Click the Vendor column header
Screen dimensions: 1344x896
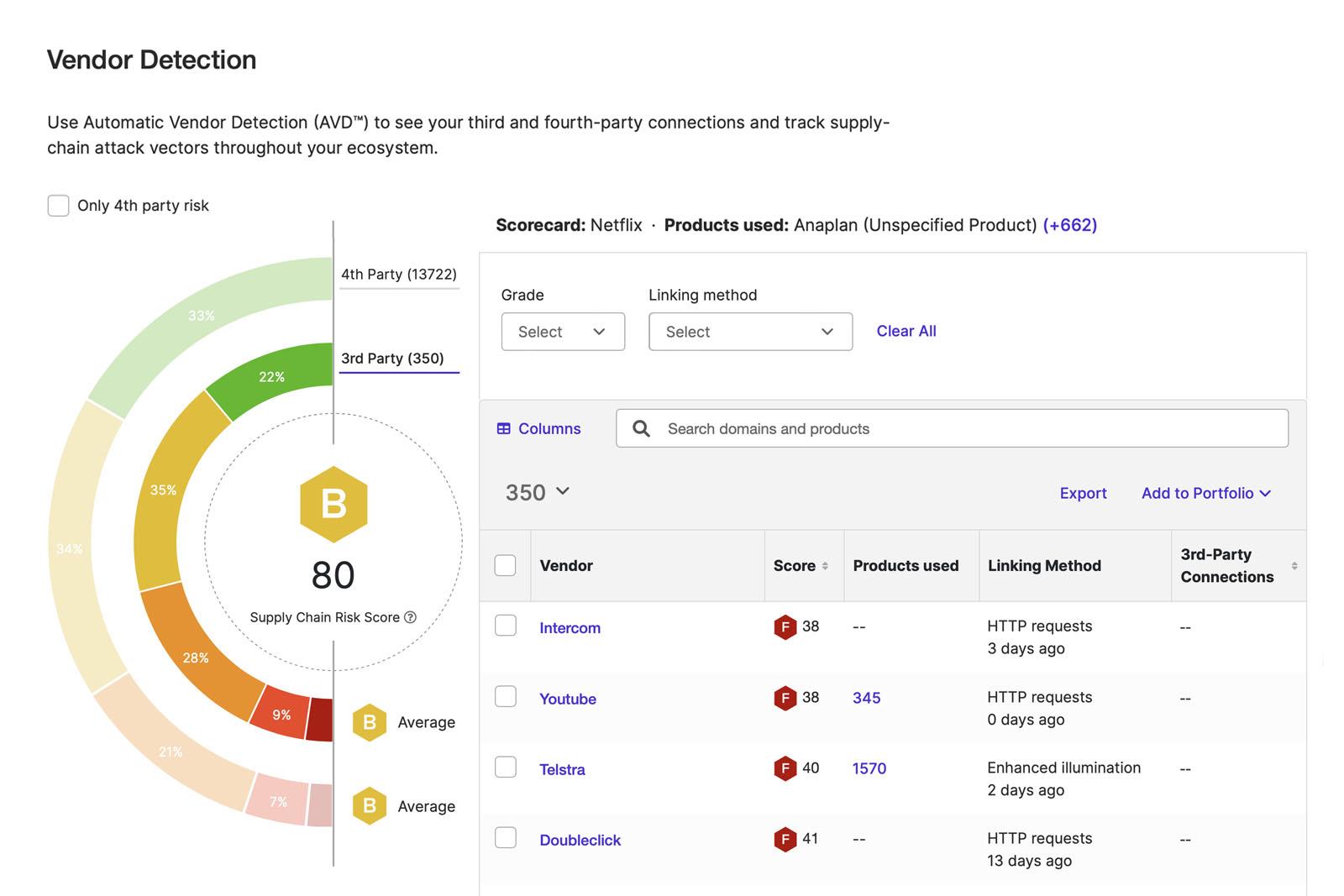point(566,566)
